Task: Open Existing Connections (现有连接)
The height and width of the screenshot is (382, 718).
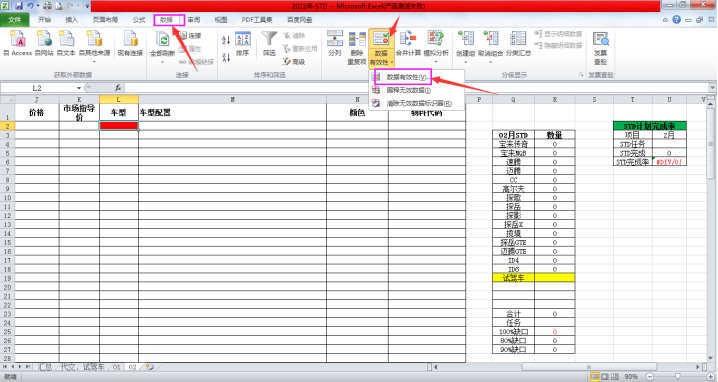Action: click(130, 44)
